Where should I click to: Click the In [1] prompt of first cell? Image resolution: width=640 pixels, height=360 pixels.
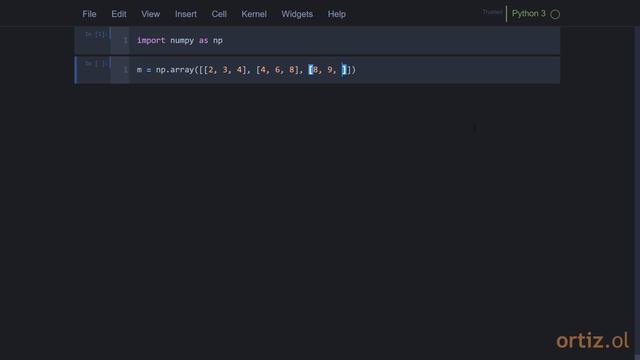click(95, 35)
